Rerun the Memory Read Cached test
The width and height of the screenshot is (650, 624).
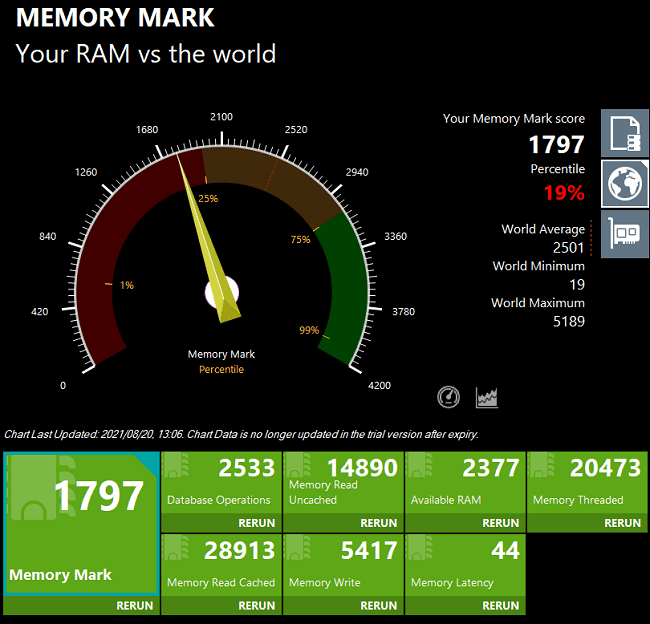click(x=256, y=606)
